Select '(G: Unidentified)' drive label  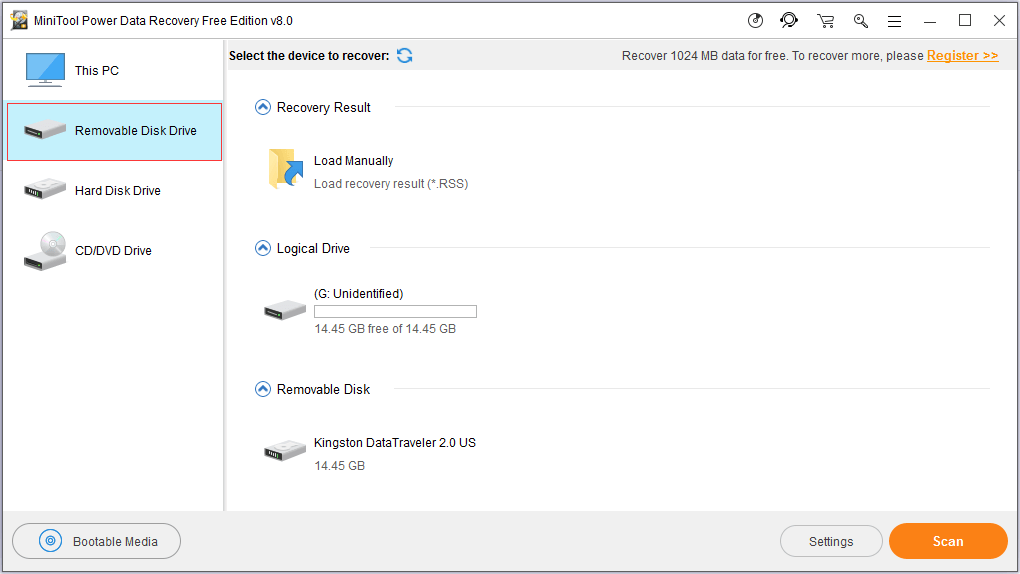[358, 294]
